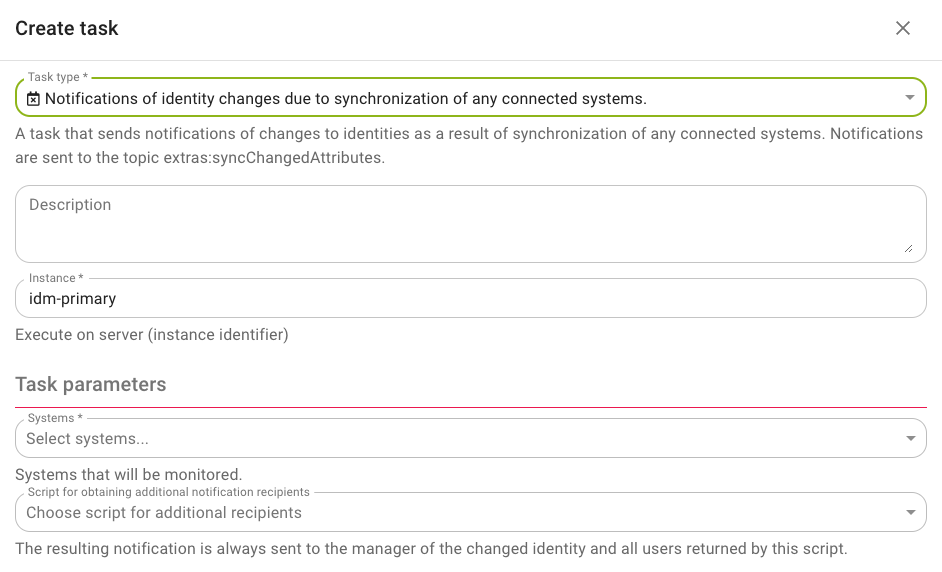Click the Systems field label
Screen dimensions: 942x572
click(x=55, y=418)
